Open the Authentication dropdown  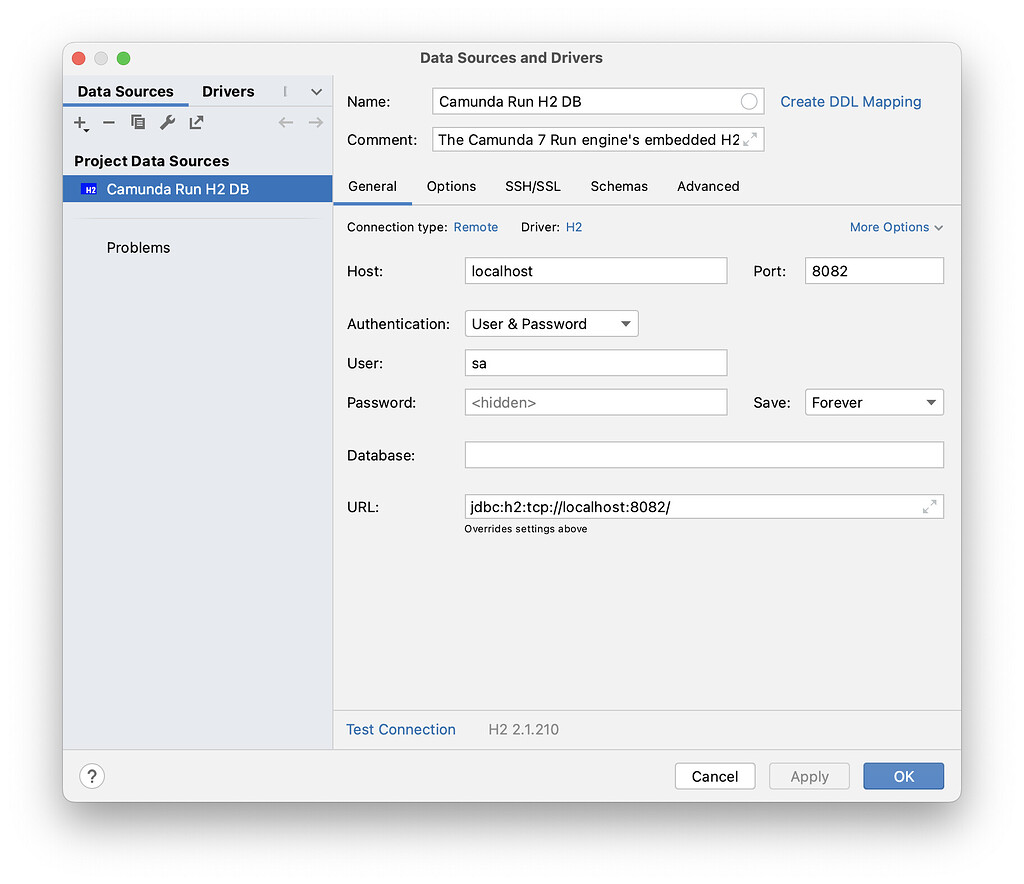(551, 323)
